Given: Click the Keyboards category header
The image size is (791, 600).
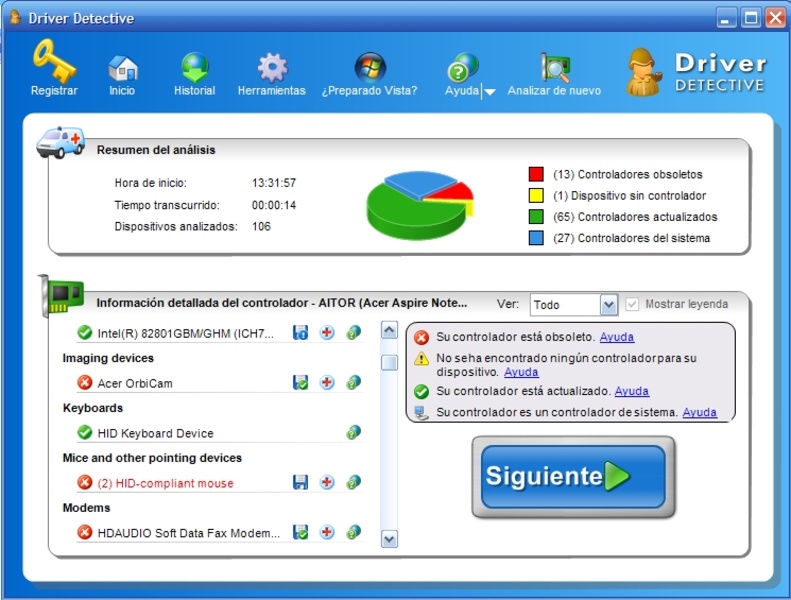Looking at the screenshot, I should [x=93, y=408].
